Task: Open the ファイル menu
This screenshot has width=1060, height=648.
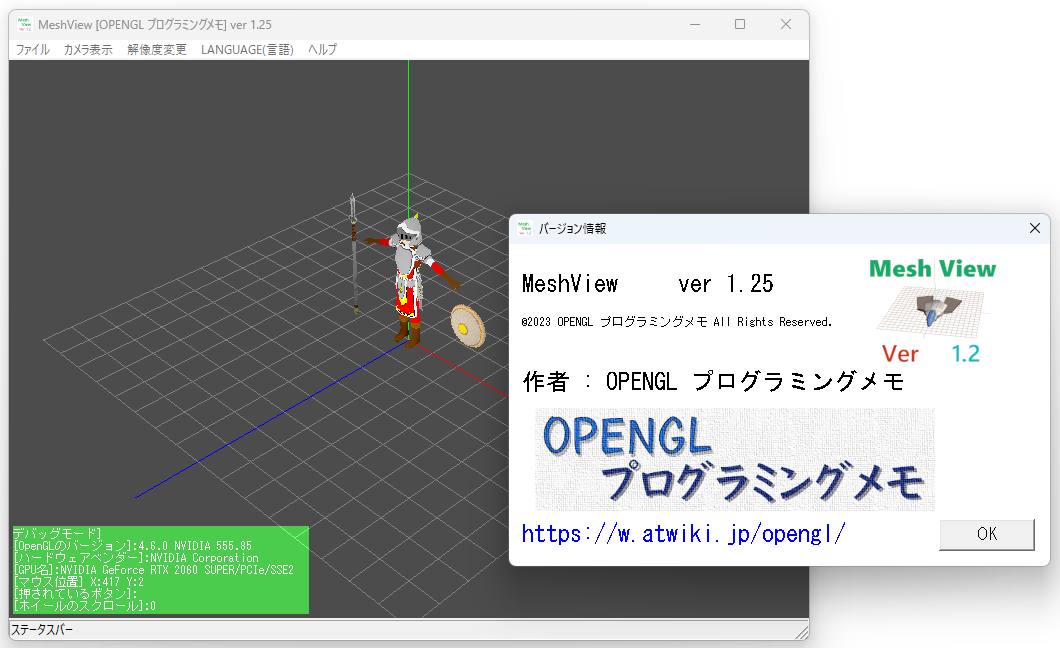Action: (32, 49)
